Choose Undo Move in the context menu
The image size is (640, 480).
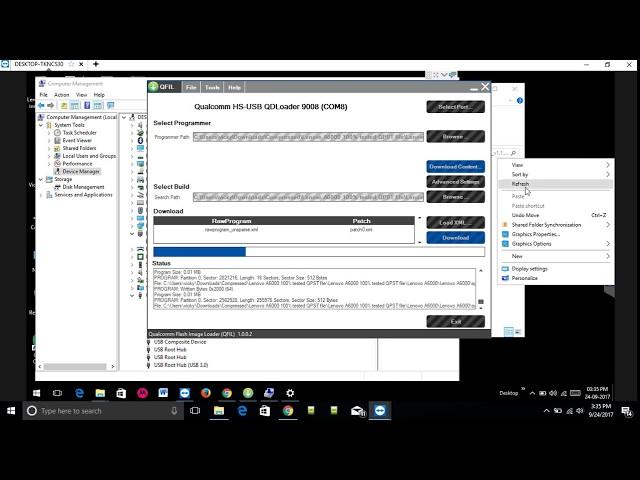556,215
